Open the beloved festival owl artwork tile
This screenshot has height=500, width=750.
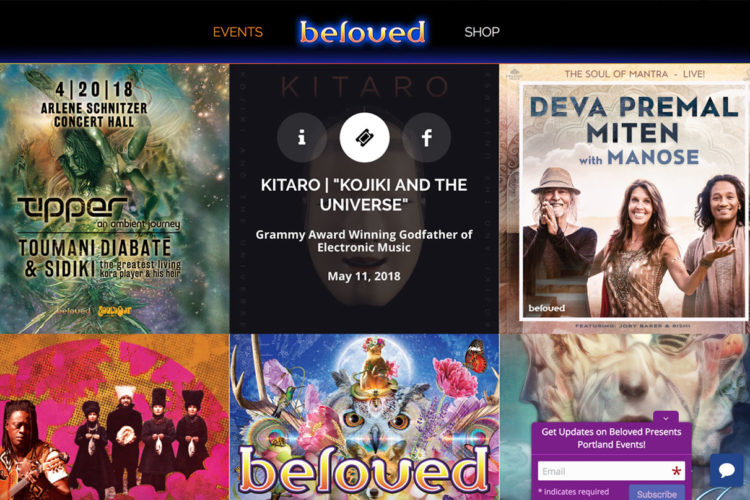point(364,417)
